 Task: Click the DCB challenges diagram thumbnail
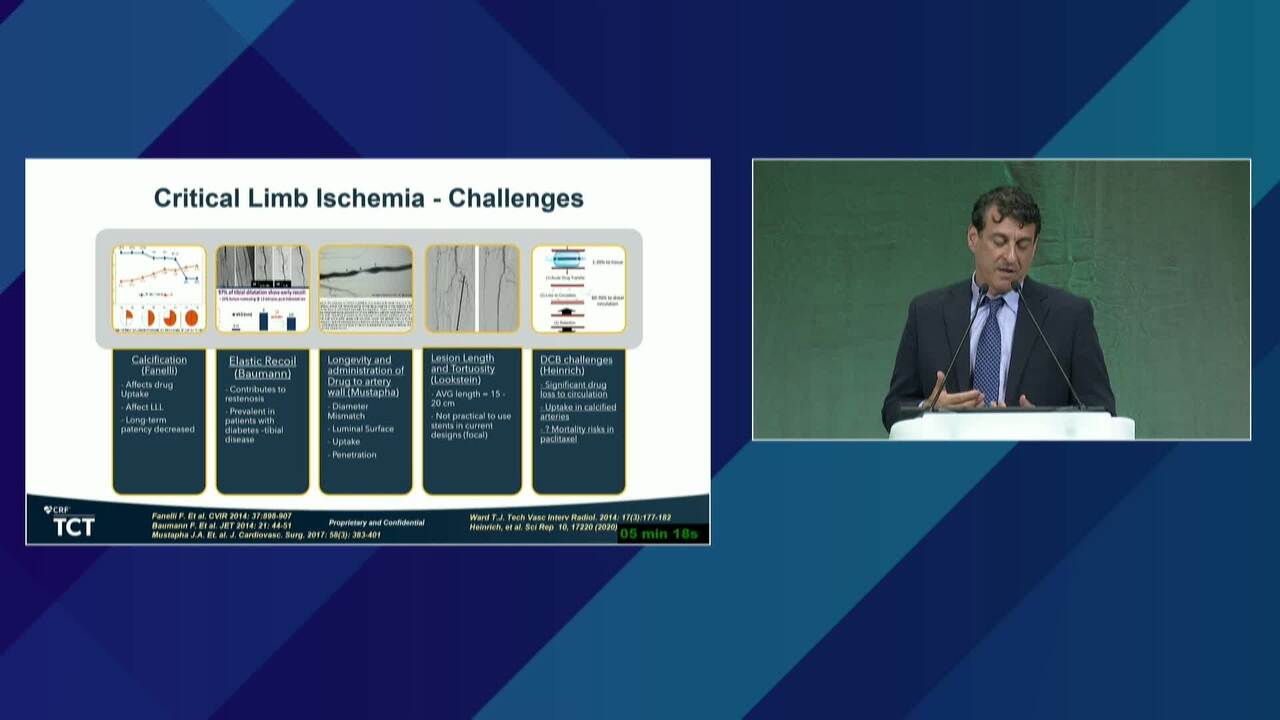[x=579, y=289]
